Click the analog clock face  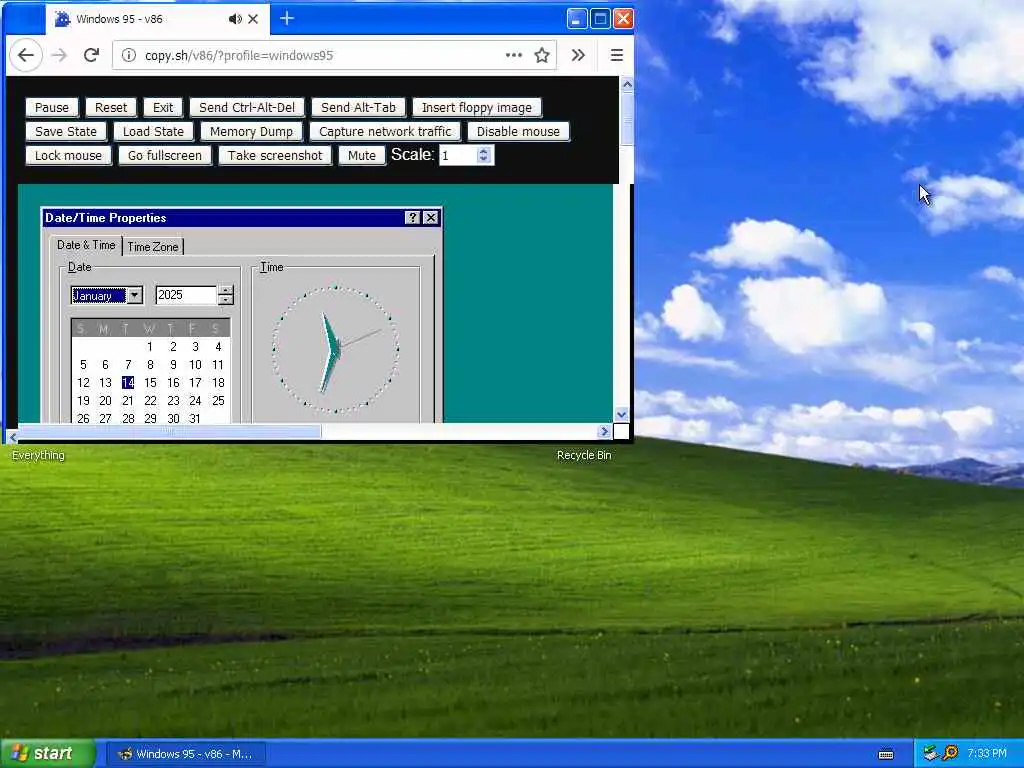pos(336,349)
